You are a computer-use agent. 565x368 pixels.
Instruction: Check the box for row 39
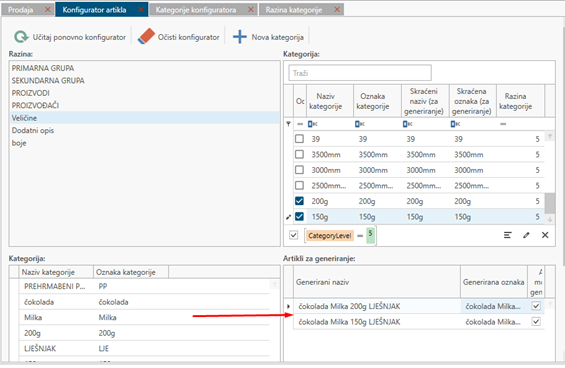click(299, 139)
